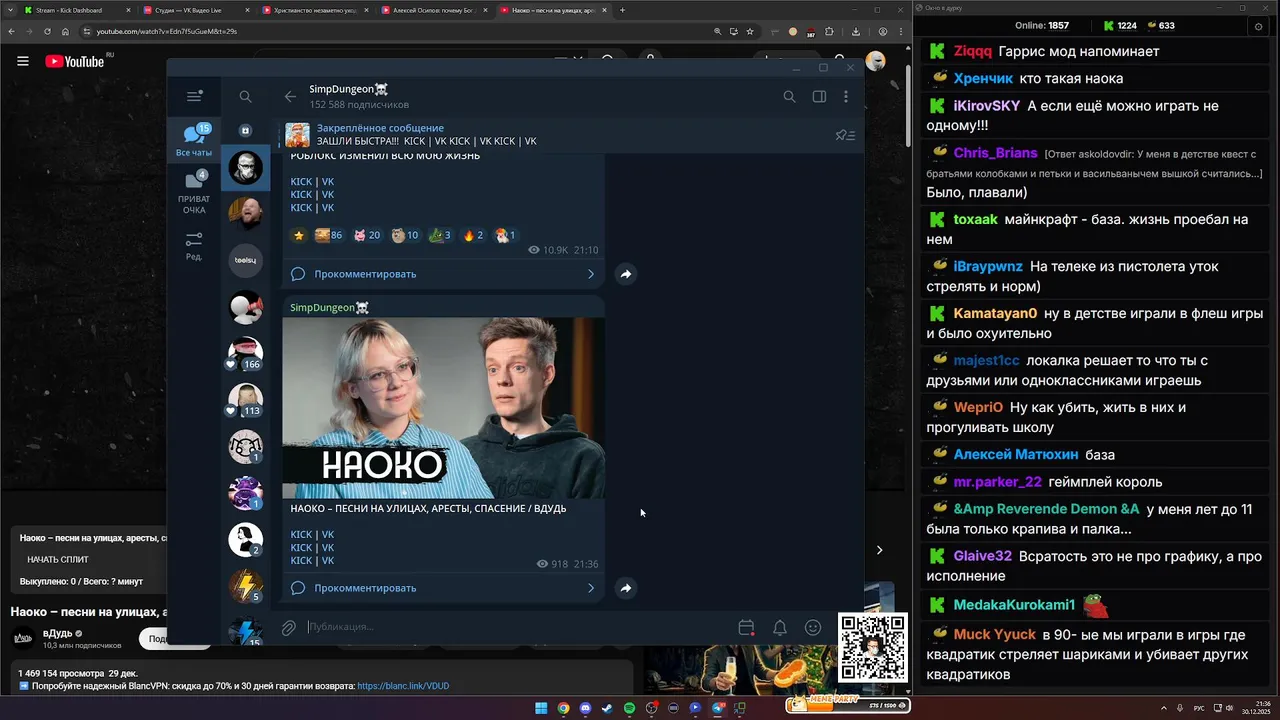Switch to Алексей Осипов browser tab

[433, 10]
